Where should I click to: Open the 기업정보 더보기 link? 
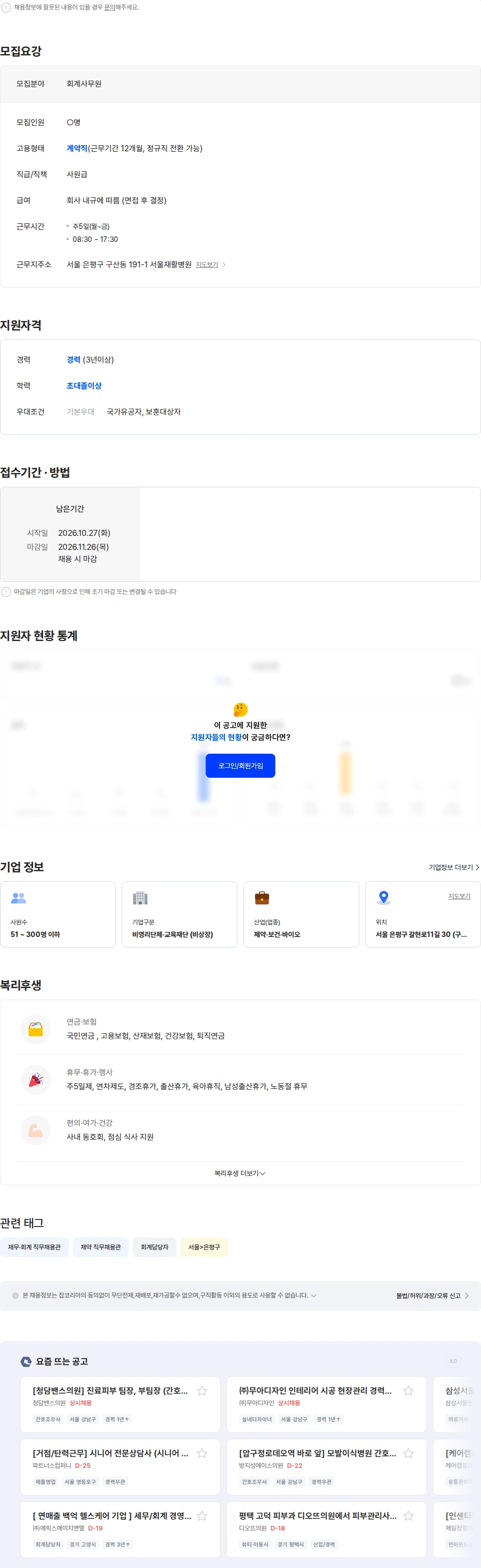(x=453, y=867)
